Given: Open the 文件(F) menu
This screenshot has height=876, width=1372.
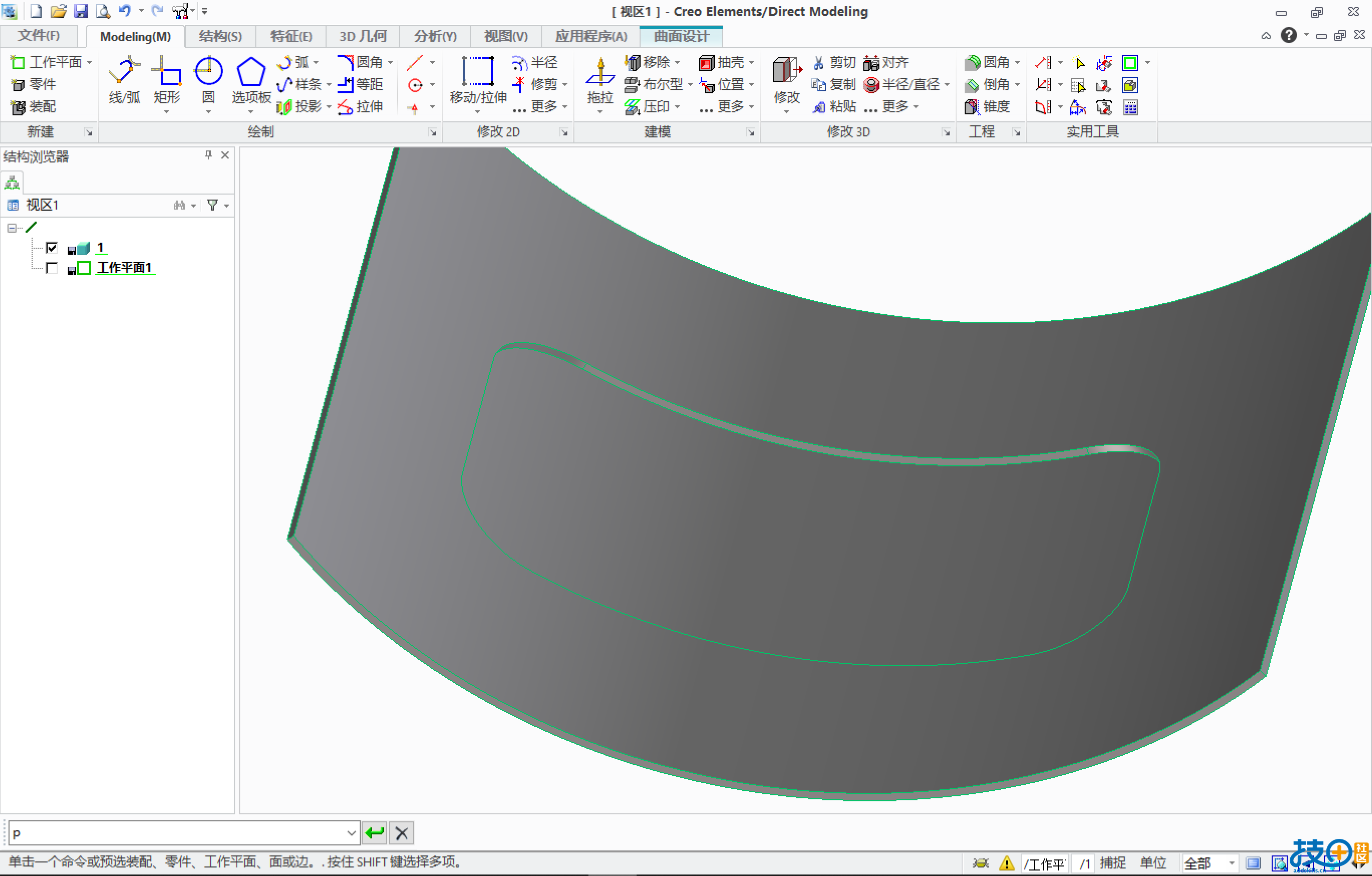Looking at the screenshot, I should click(x=38, y=36).
